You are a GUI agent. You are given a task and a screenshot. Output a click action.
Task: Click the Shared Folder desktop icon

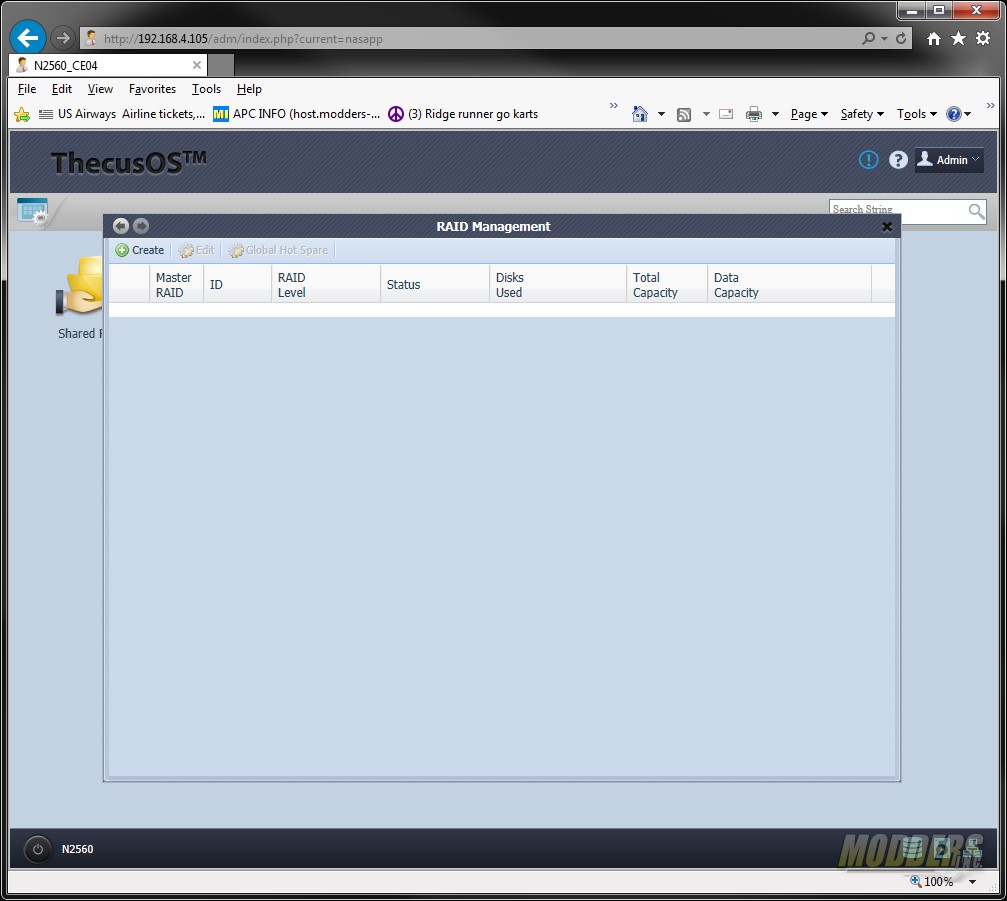80,298
